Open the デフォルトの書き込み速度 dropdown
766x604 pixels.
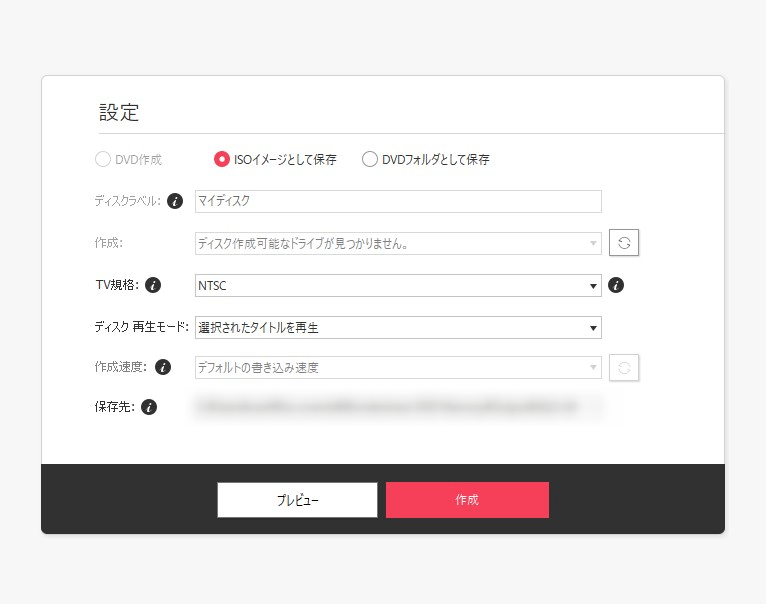pyautogui.click(x=398, y=367)
